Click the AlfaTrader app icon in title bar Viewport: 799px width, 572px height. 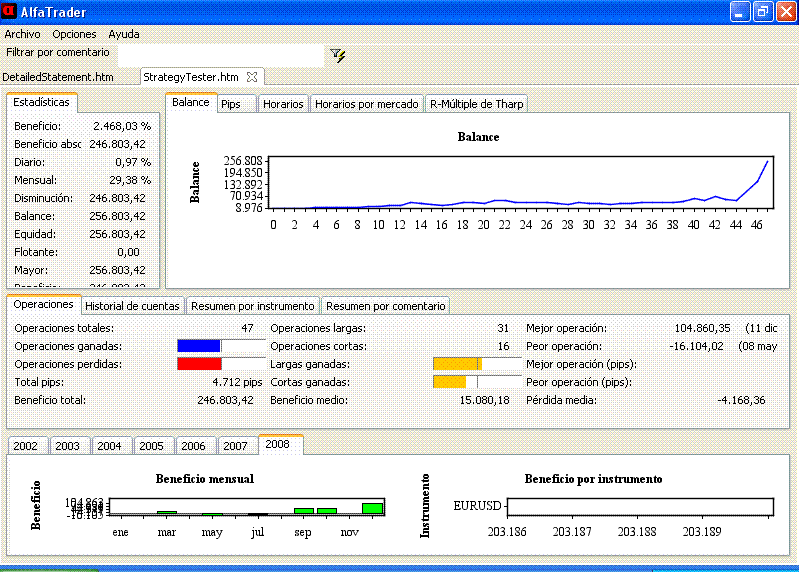tap(10, 12)
